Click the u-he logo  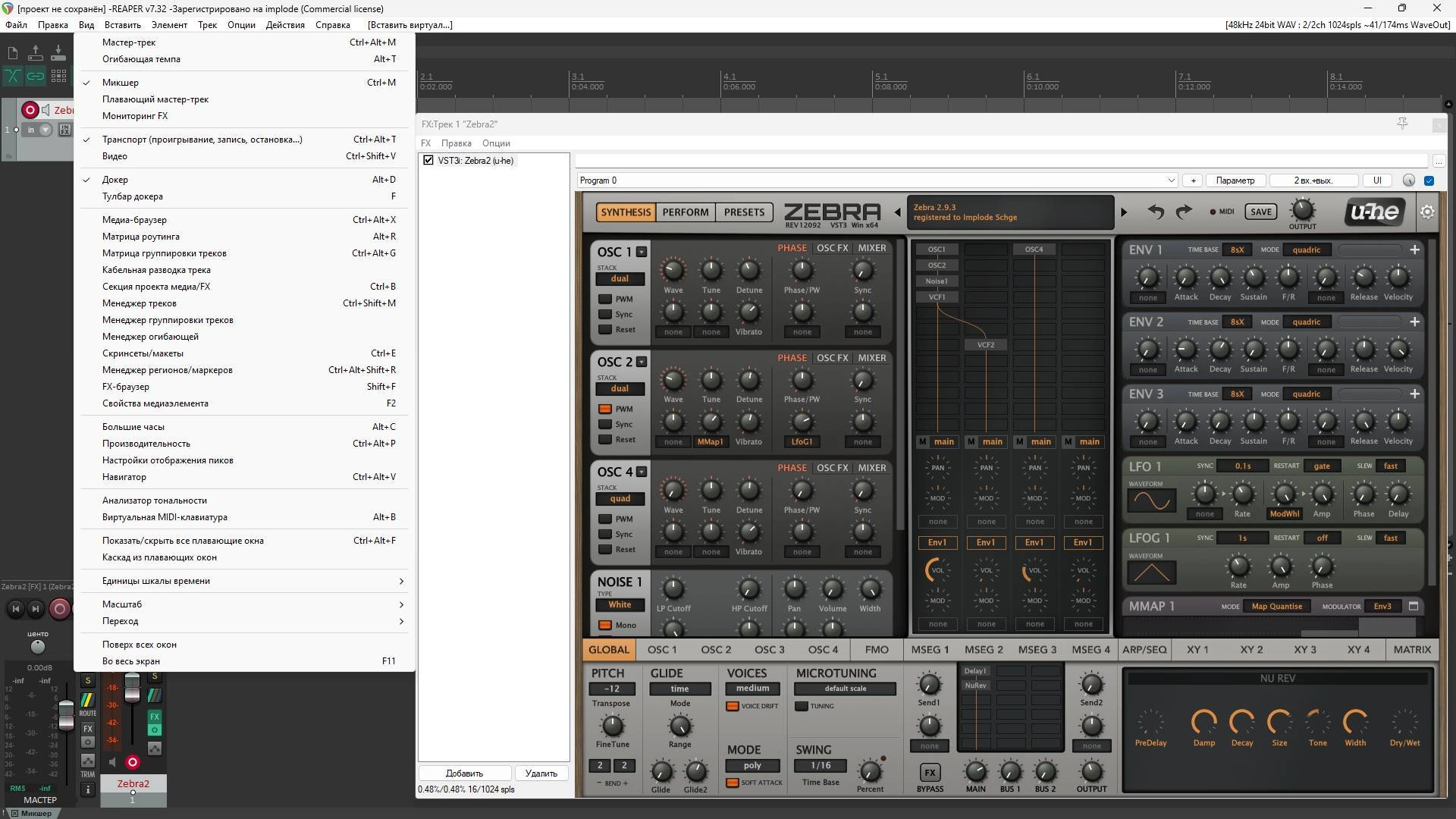[1375, 212]
